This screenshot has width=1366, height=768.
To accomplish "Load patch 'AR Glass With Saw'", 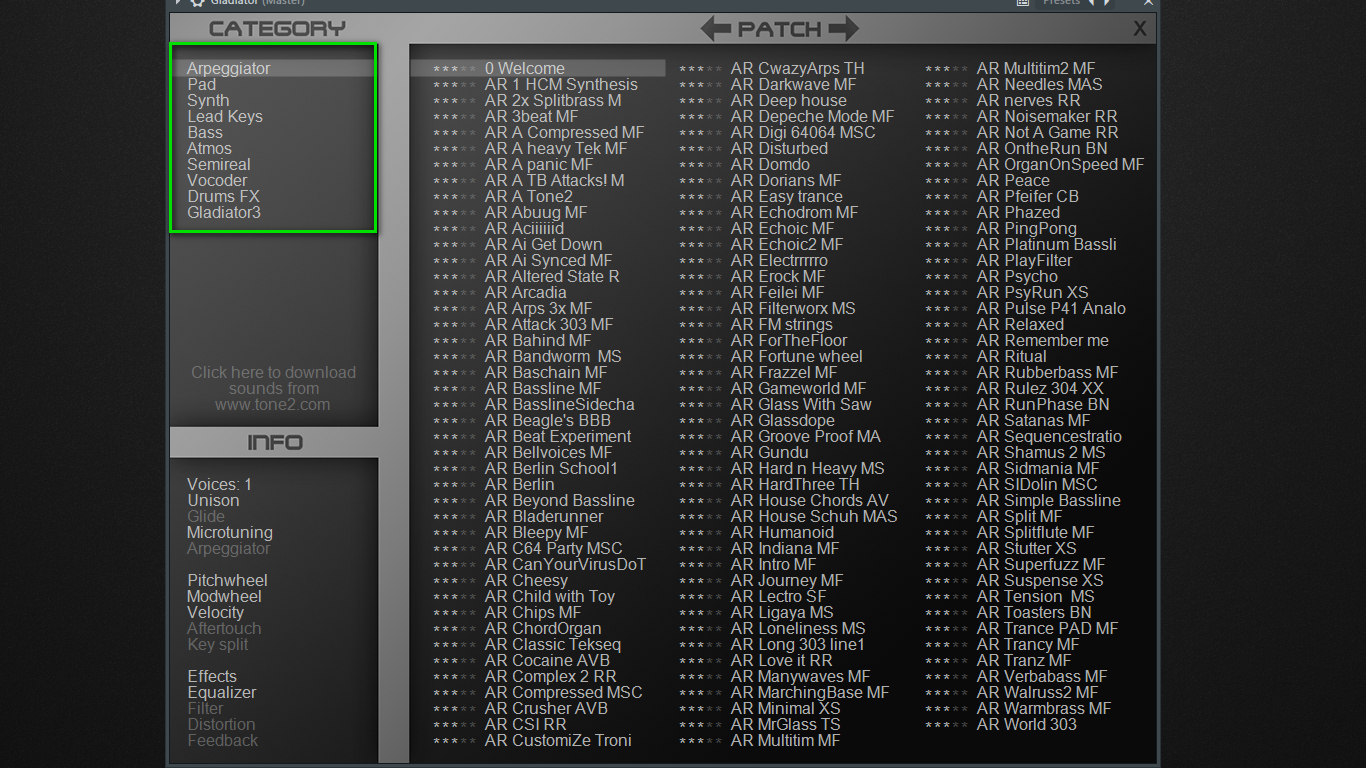I will coord(801,405).
